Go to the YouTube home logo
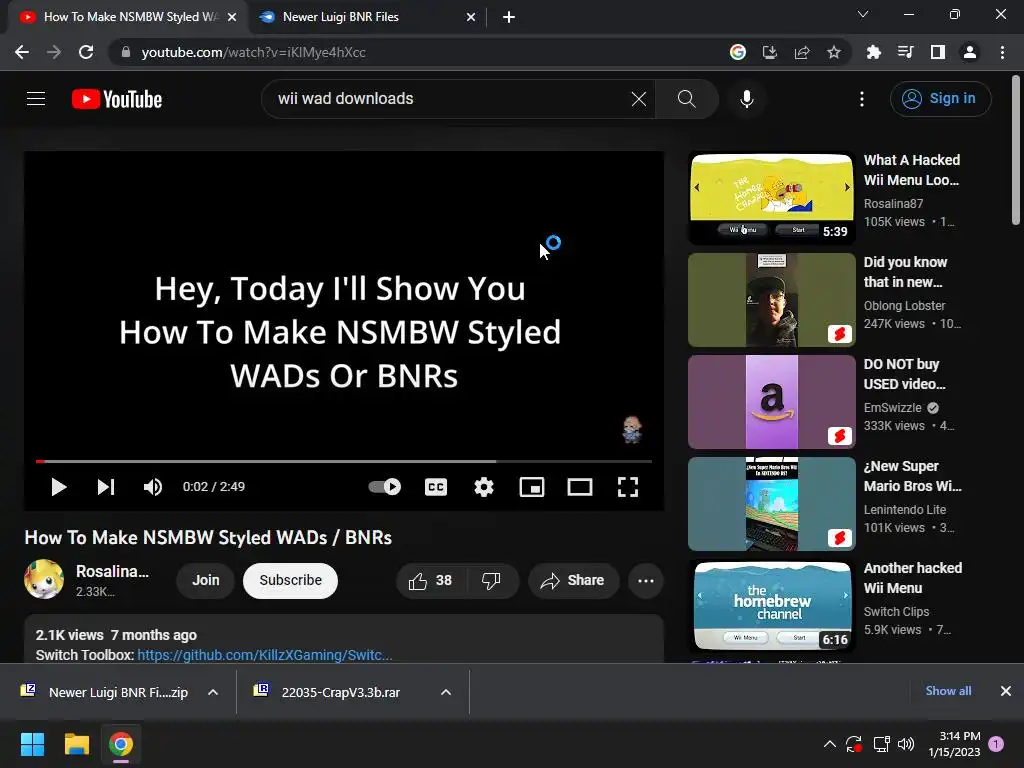 tap(117, 99)
